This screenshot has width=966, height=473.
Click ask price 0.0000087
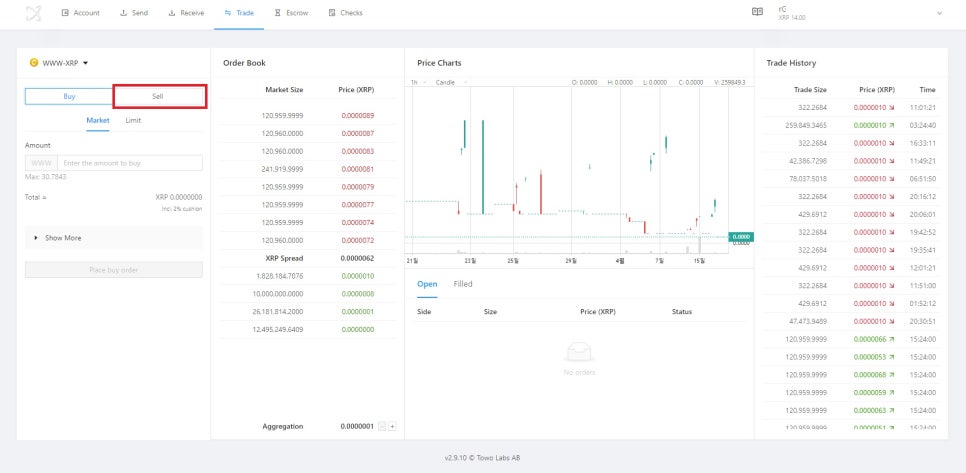tap(358, 134)
